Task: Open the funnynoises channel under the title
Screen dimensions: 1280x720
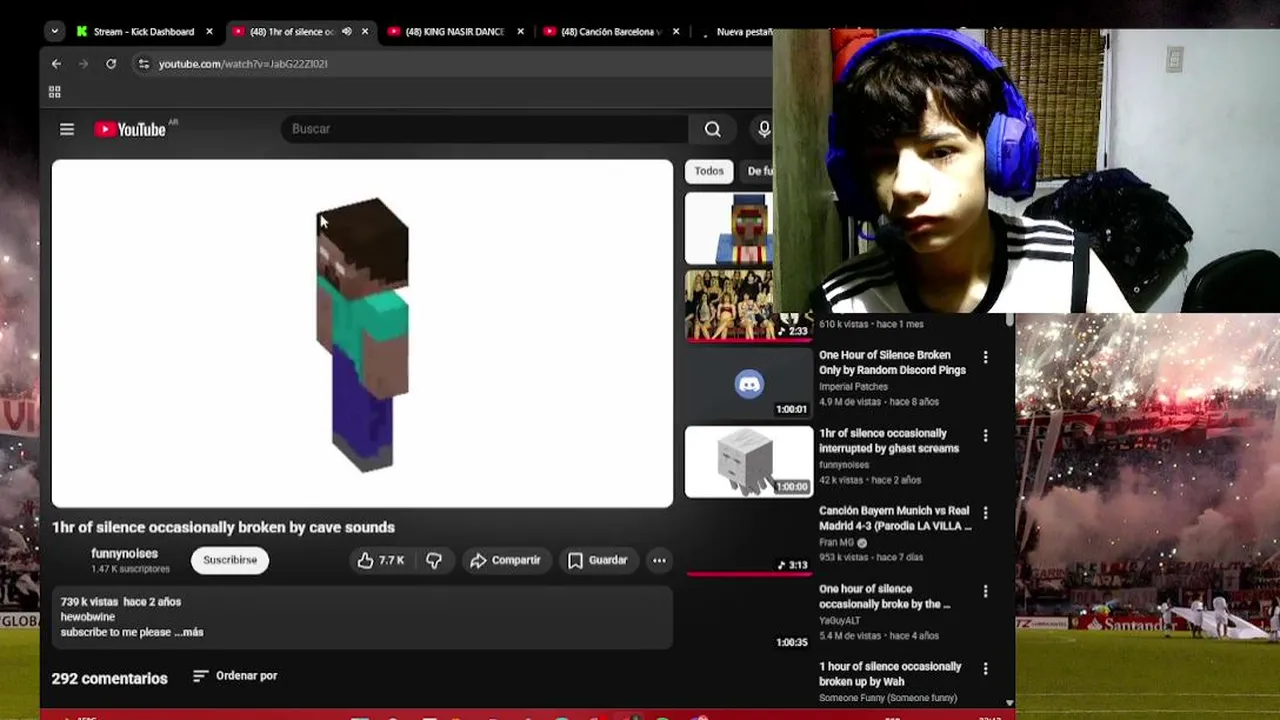Action: [124, 553]
